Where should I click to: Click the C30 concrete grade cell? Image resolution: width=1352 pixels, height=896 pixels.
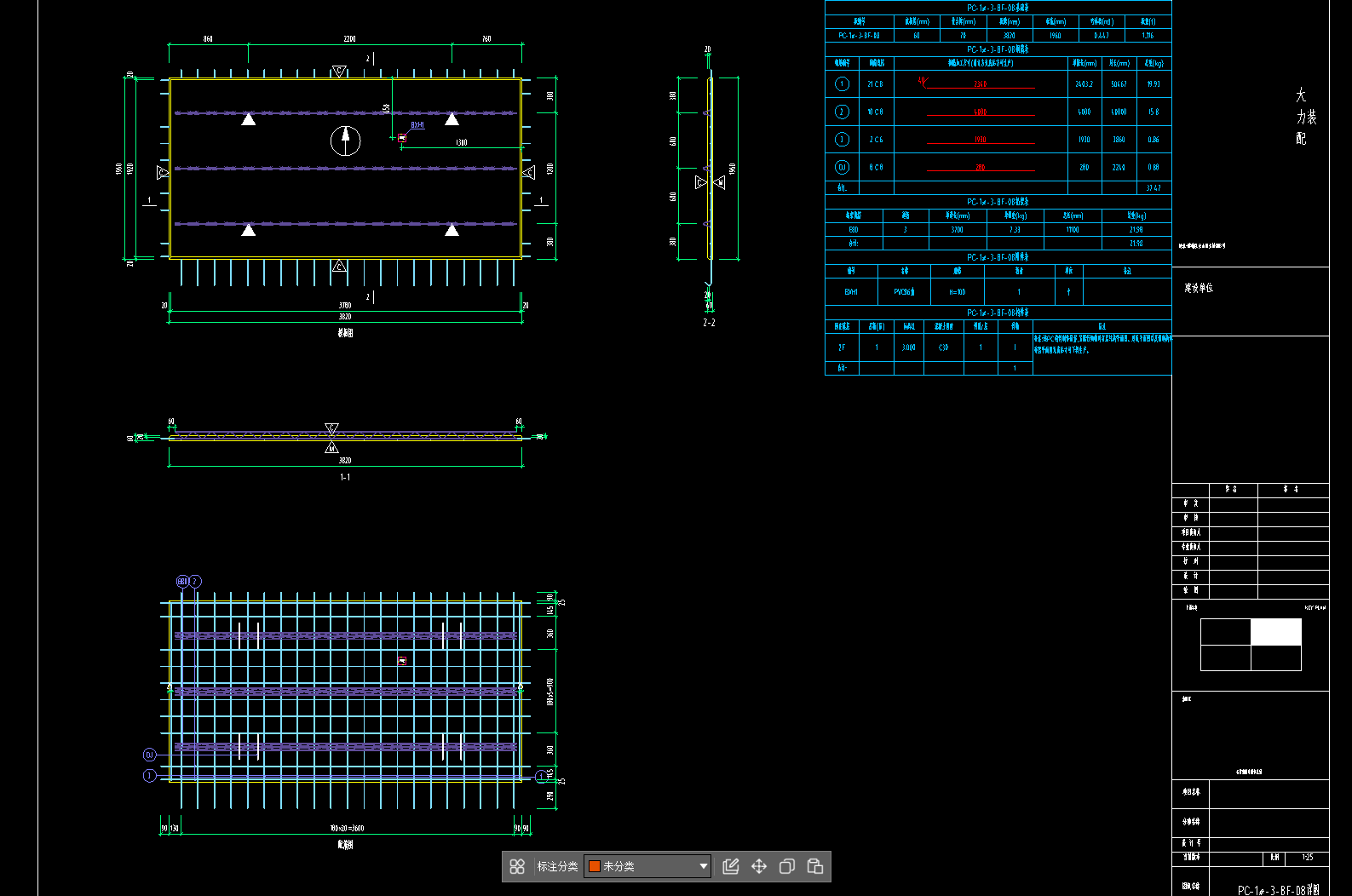tap(944, 347)
